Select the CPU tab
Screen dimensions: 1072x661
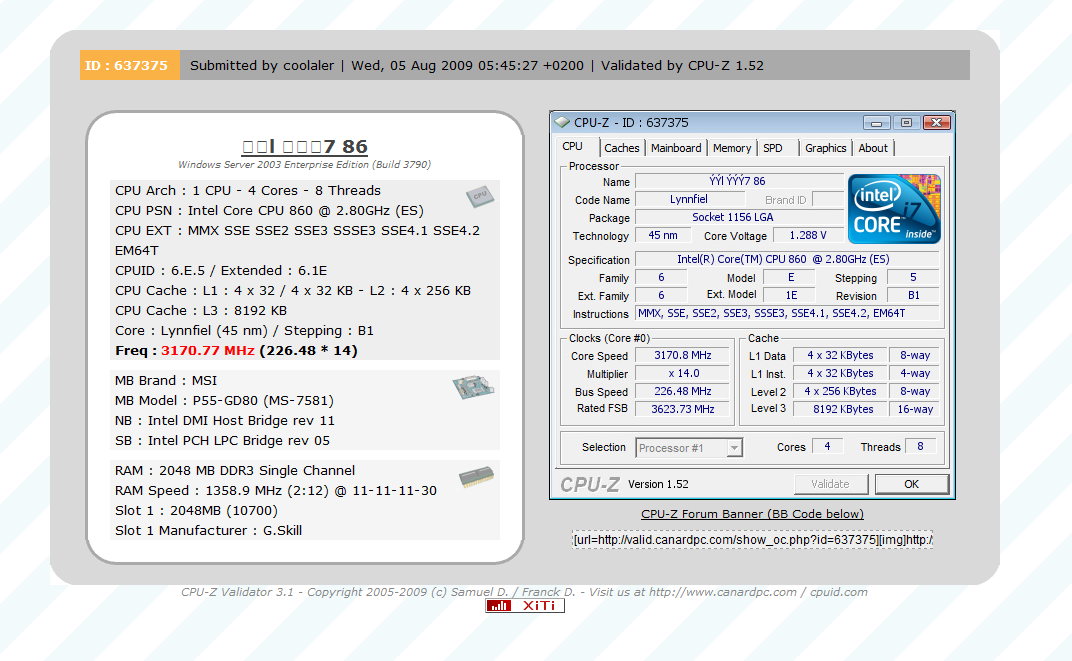point(572,147)
